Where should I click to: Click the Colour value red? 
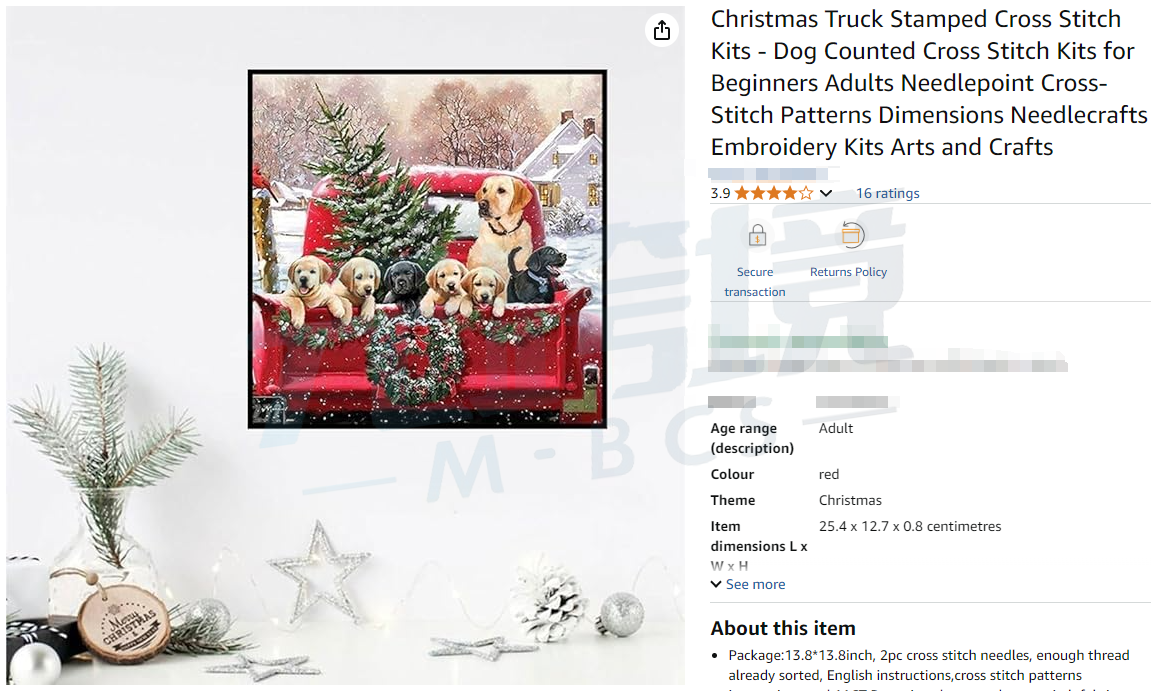coord(829,474)
